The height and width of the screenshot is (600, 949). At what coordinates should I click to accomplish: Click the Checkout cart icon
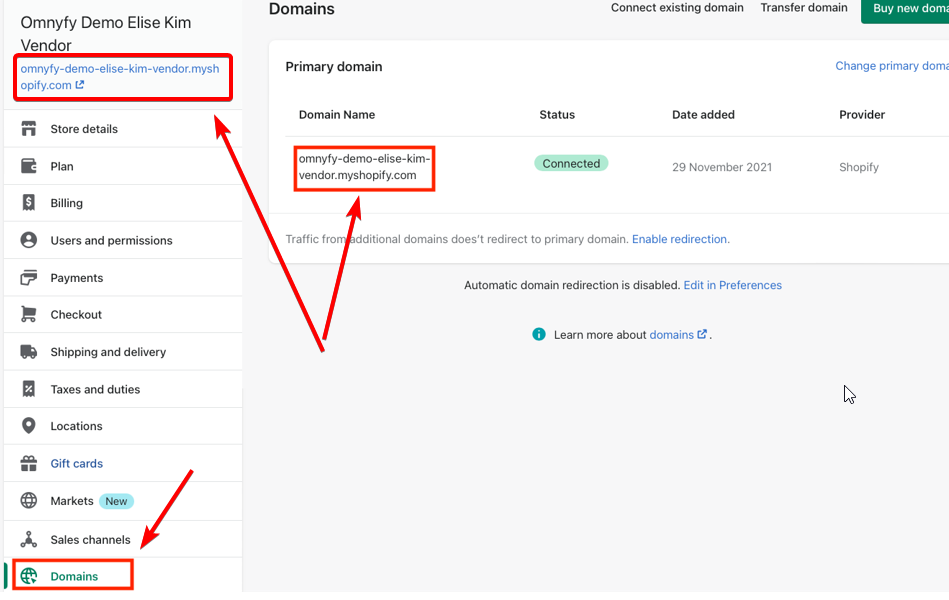(x=28, y=314)
